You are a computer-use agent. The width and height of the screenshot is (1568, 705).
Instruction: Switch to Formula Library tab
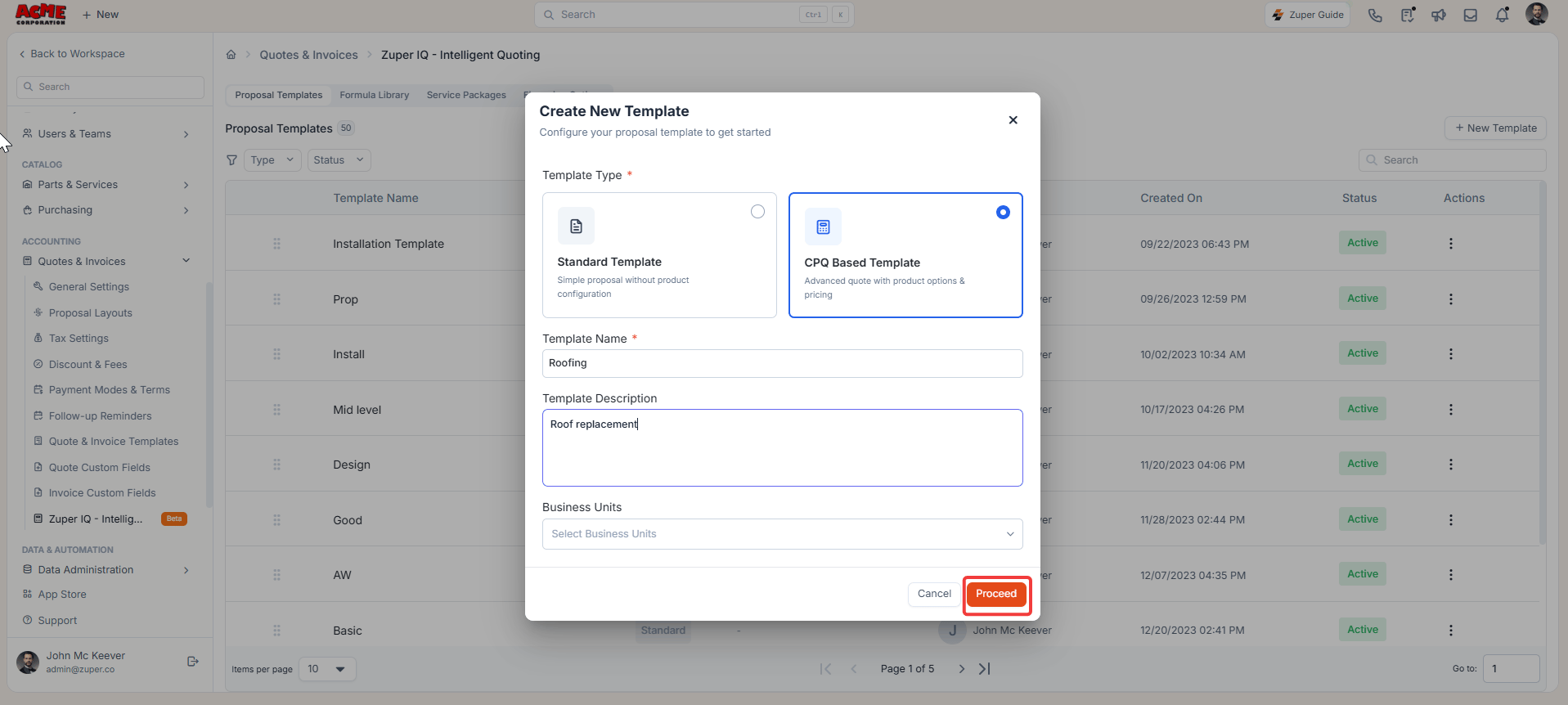pos(375,96)
